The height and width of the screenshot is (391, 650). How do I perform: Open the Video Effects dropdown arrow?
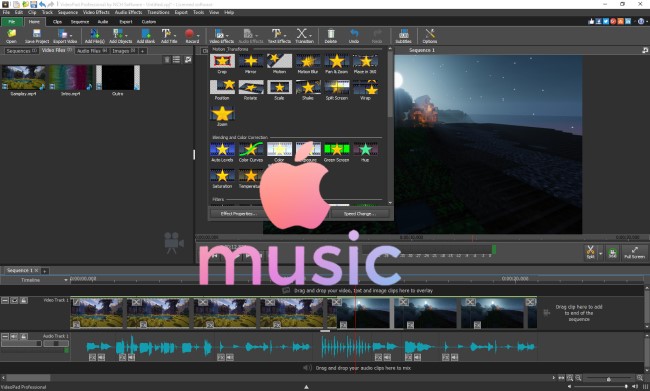point(228,35)
